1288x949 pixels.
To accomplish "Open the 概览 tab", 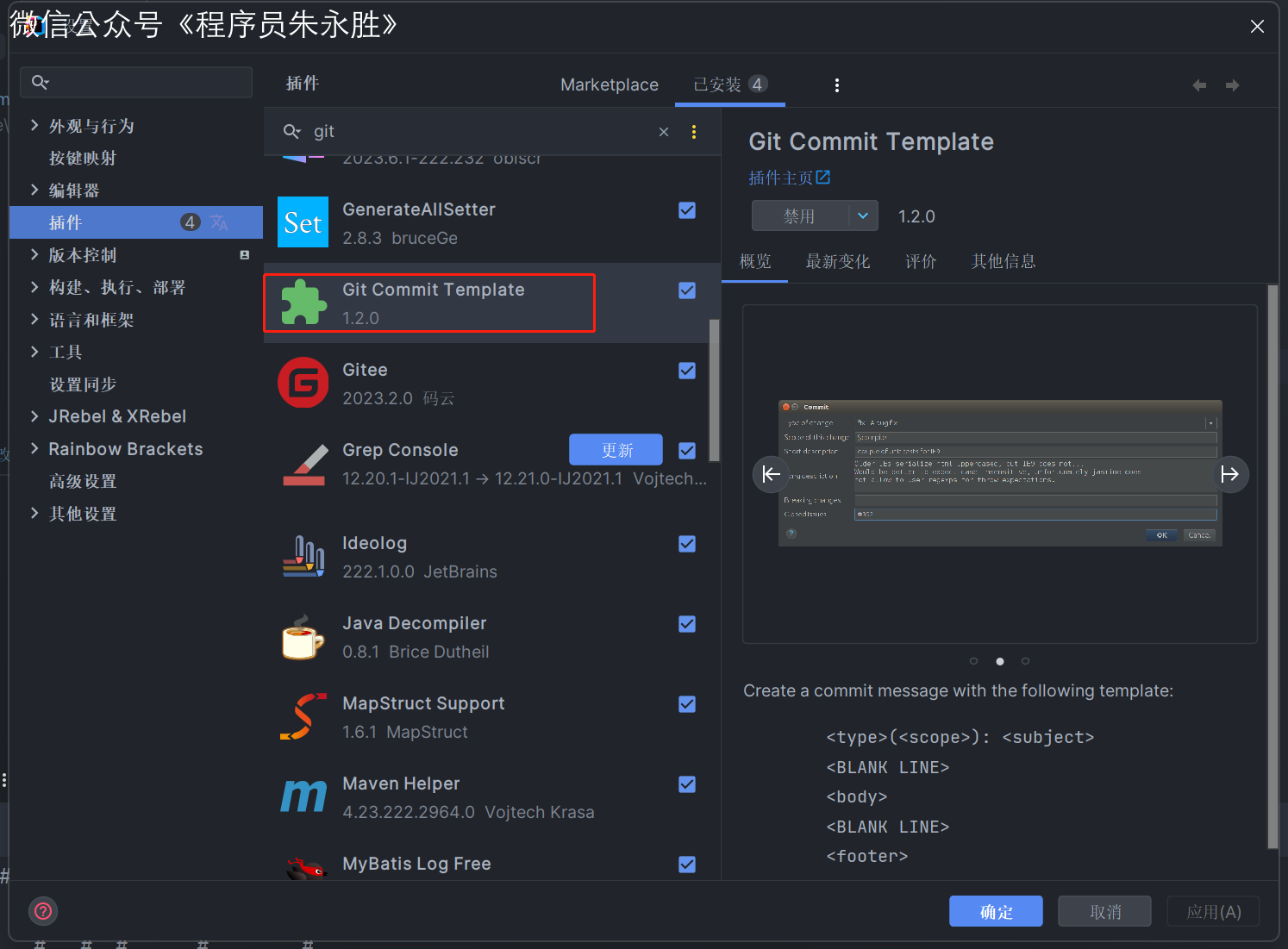I will 755,261.
